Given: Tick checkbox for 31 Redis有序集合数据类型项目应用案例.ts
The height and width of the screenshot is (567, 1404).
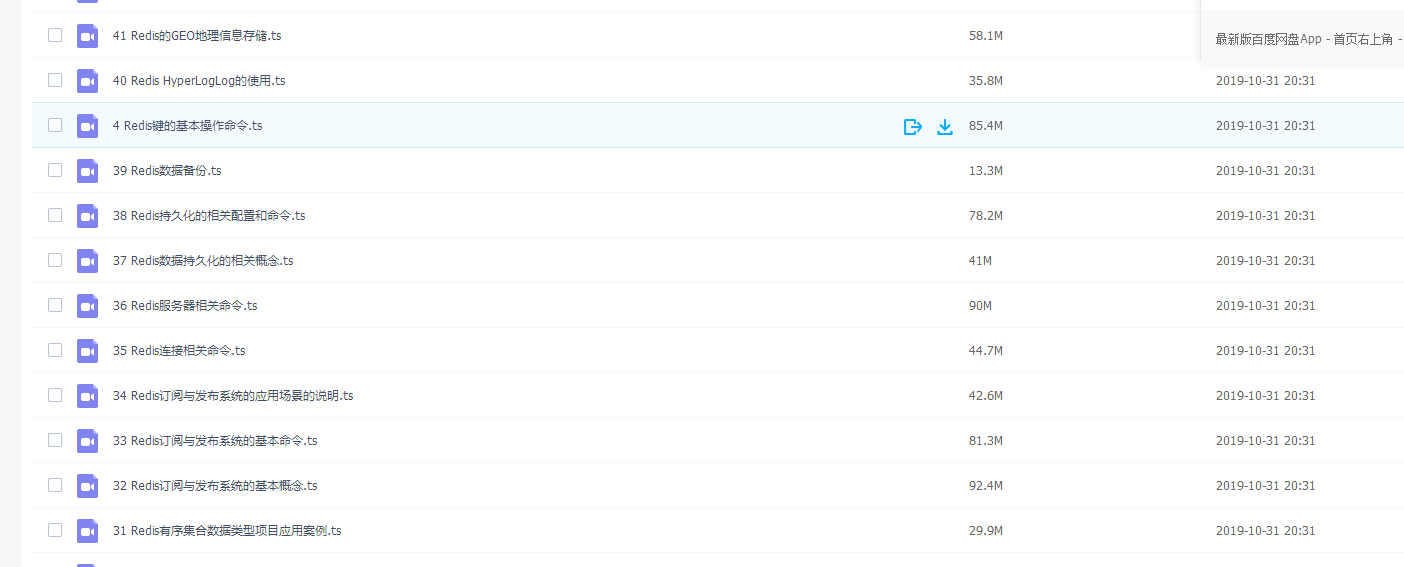Looking at the screenshot, I should coord(55,530).
